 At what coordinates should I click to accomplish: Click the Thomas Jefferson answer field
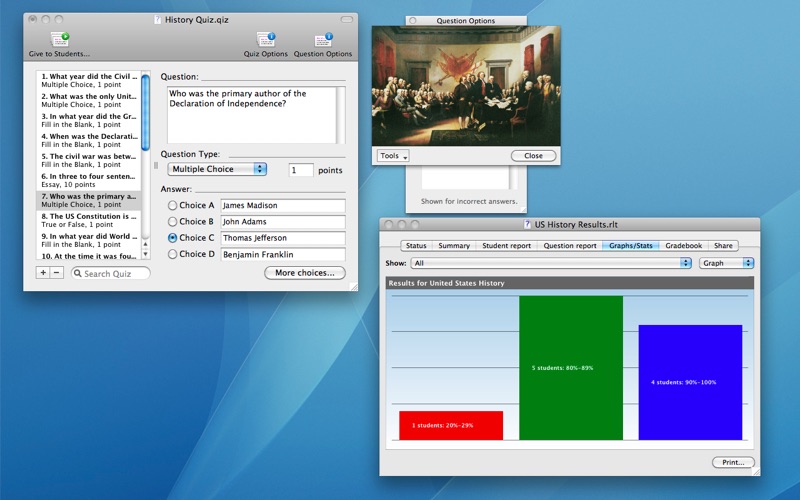283,238
